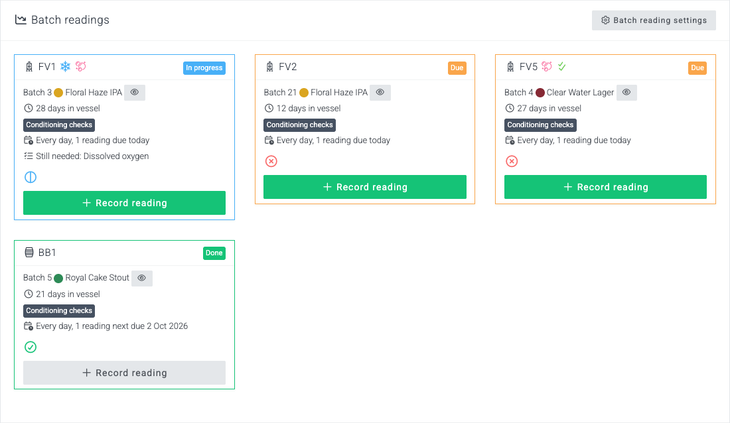Click Floral Haze IPA color dot in FV2

tap(304, 93)
